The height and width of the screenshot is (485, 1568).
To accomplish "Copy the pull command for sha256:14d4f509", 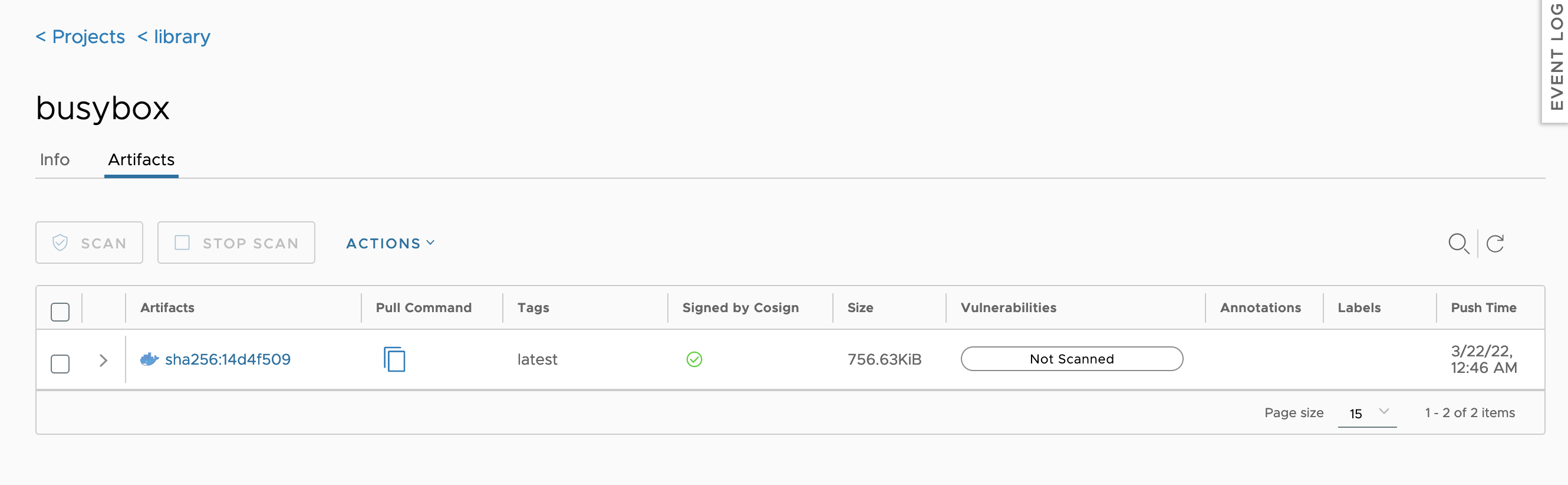I will click(x=394, y=359).
